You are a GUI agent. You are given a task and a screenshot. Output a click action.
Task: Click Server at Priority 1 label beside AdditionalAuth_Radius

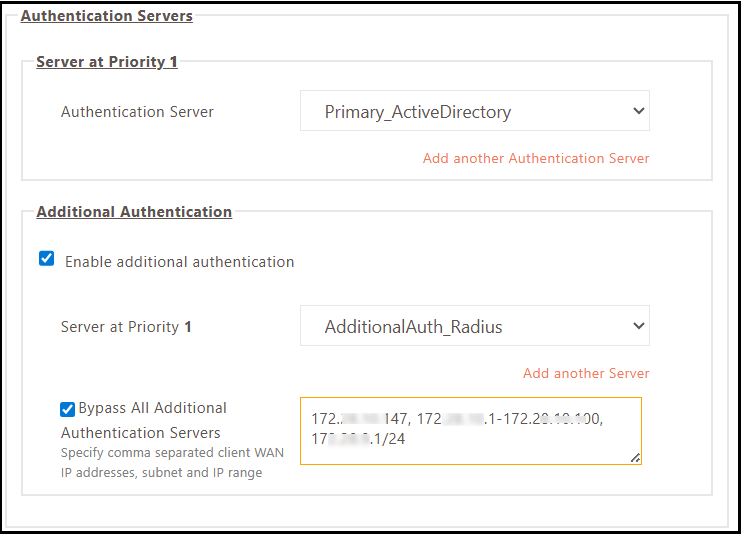126,327
